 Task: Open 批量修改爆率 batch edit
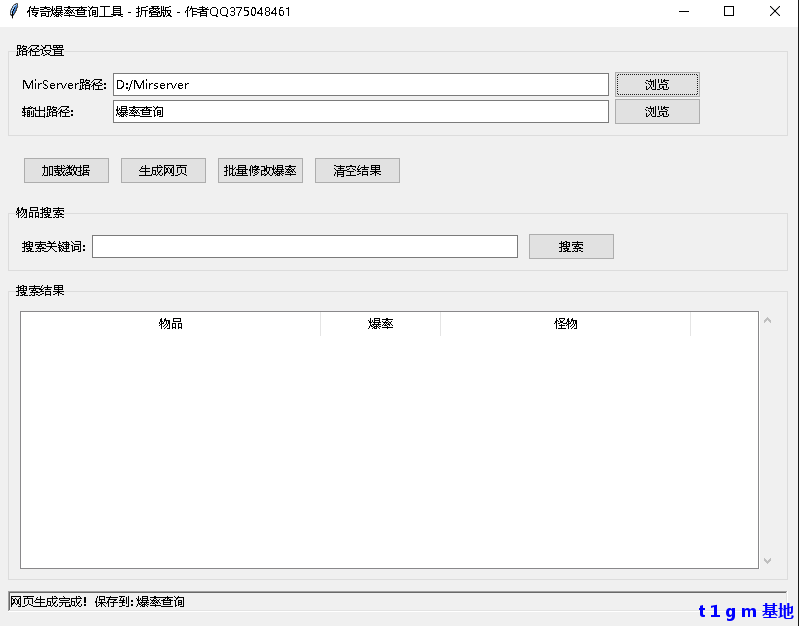(x=260, y=170)
